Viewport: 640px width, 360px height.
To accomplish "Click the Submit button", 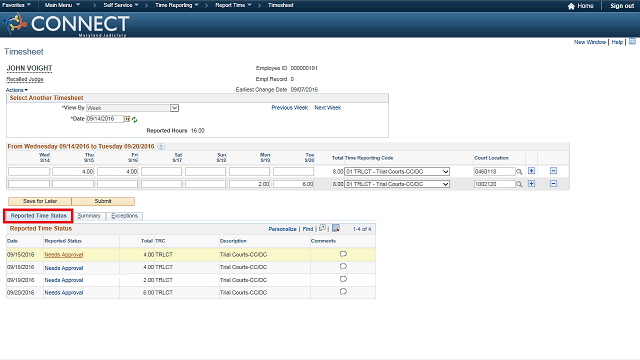I will 103,201.
